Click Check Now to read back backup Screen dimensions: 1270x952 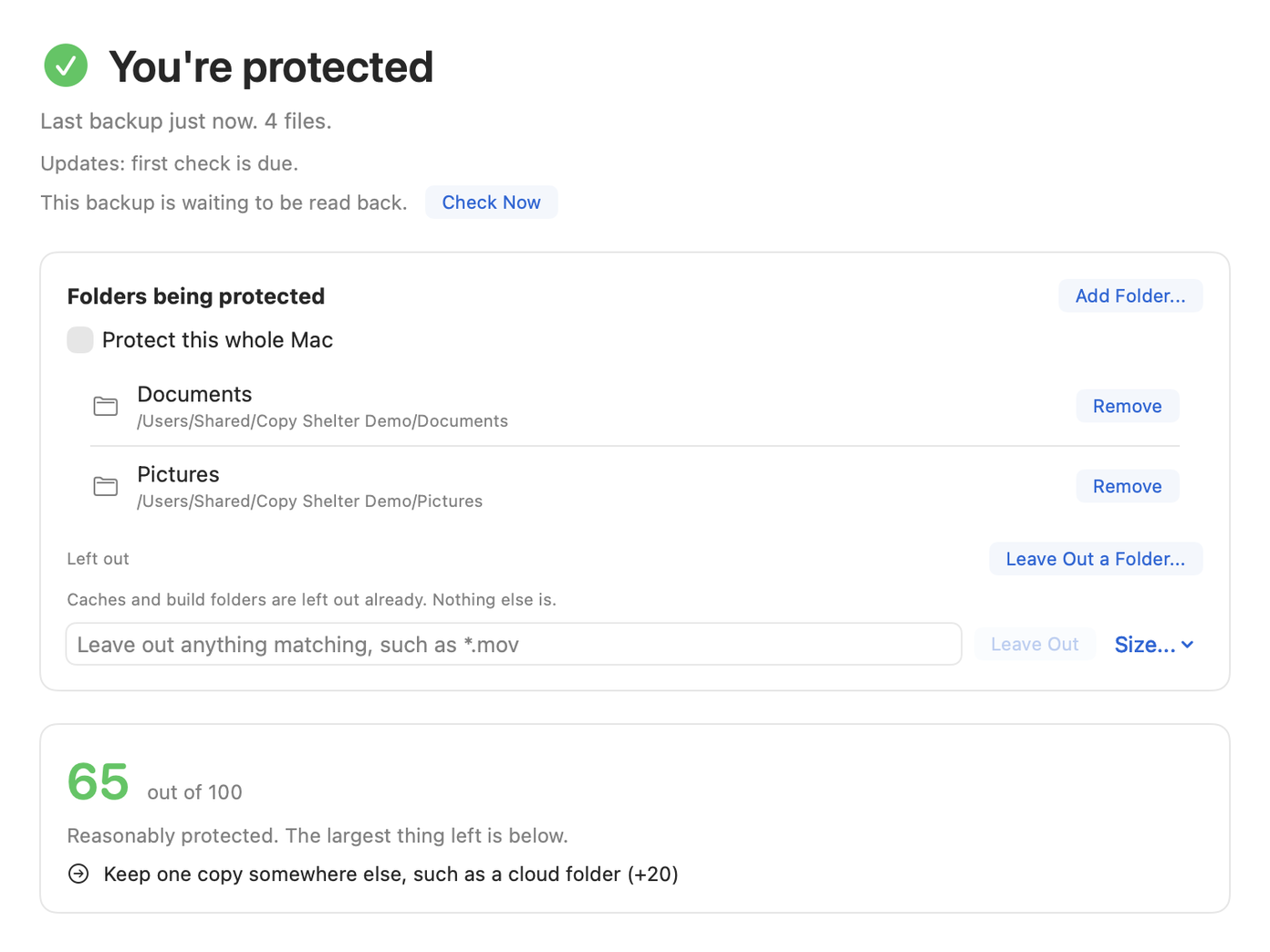pos(491,202)
